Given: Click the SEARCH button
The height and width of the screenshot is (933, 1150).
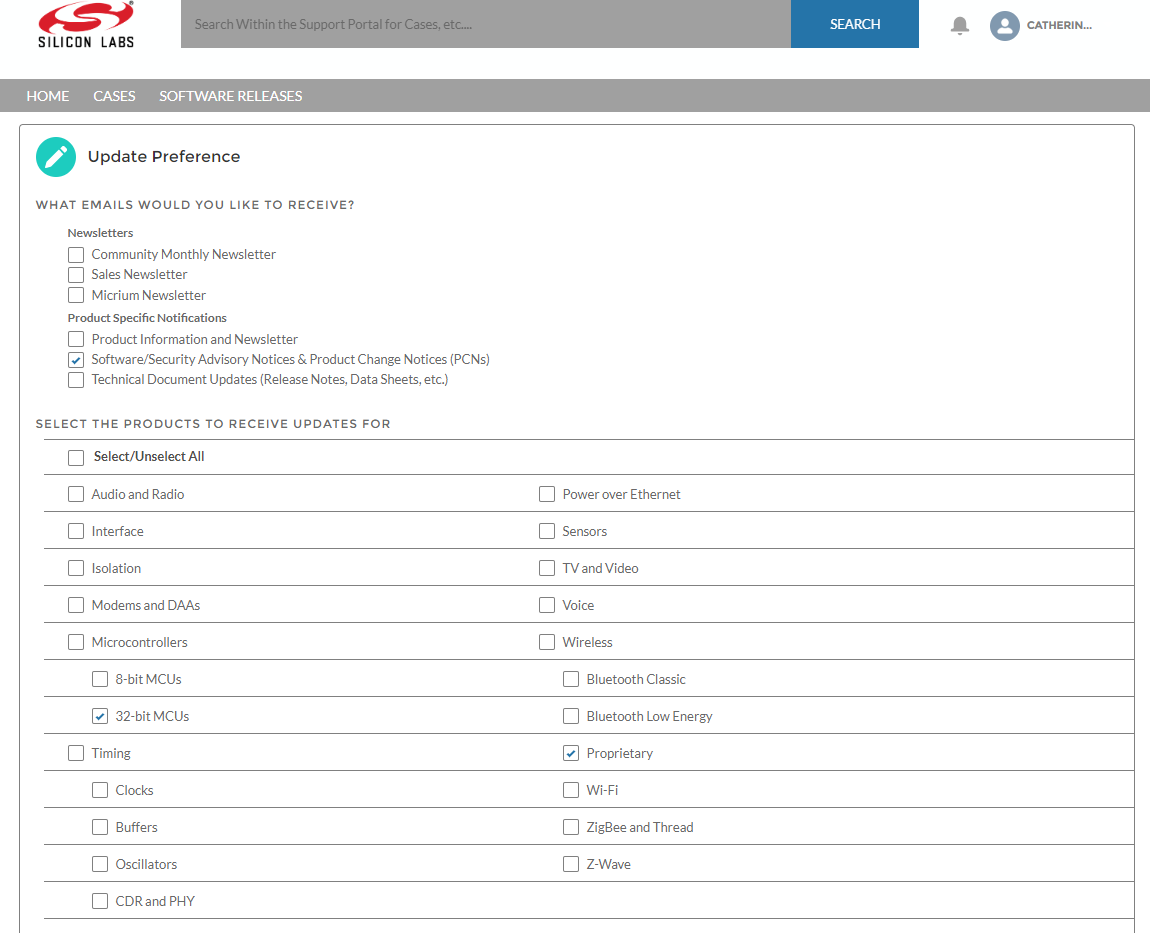Looking at the screenshot, I should [854, 23].
